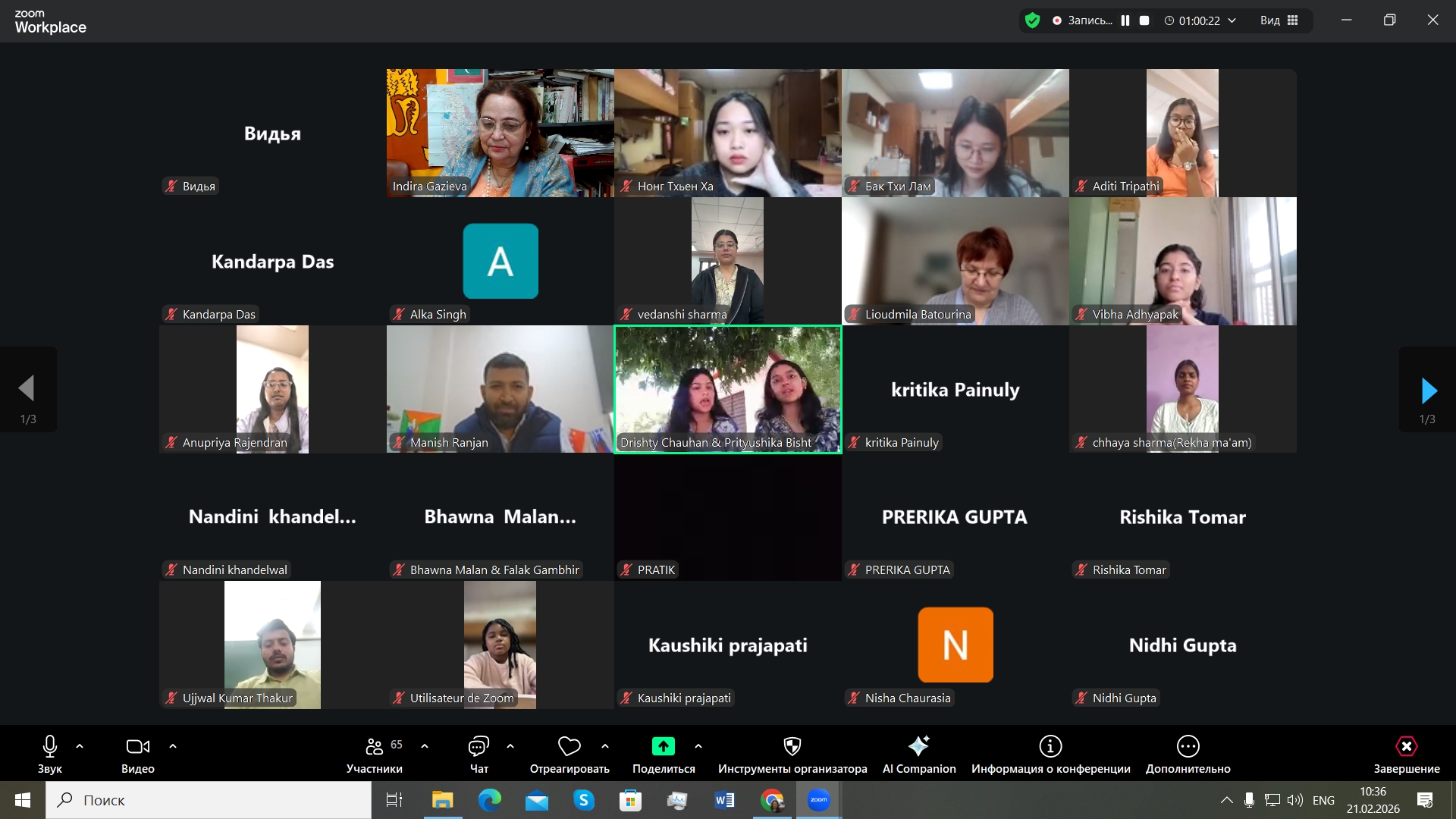
Task: Click the green Share screen icon
Action: pos(663,747)
